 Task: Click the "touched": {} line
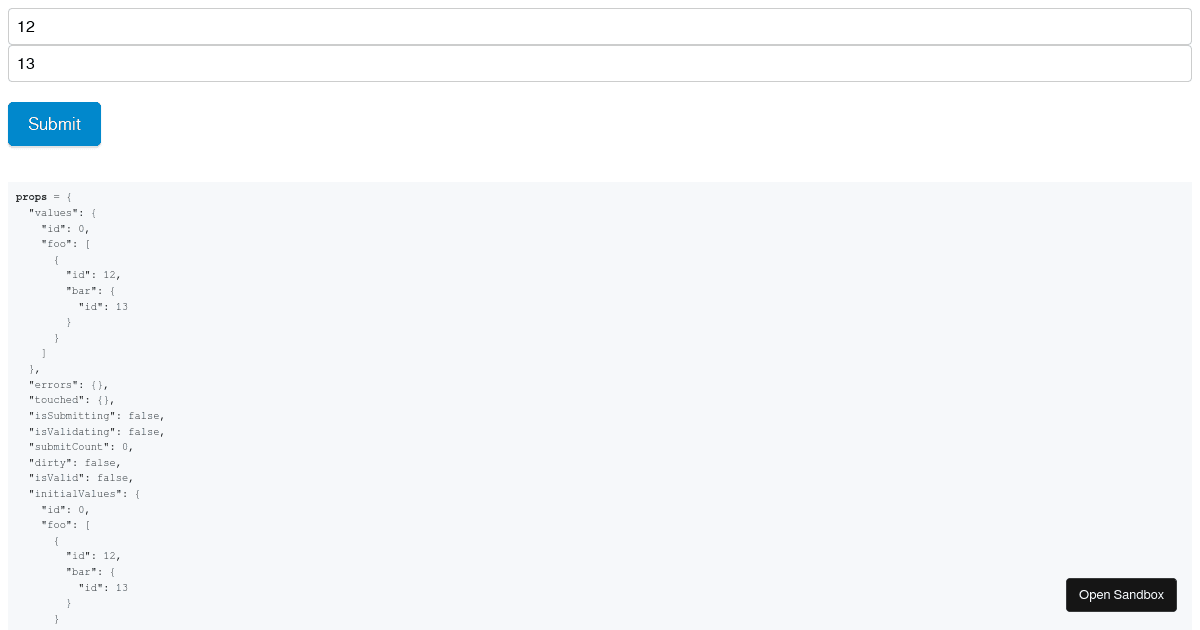click(x=71, y=400)
